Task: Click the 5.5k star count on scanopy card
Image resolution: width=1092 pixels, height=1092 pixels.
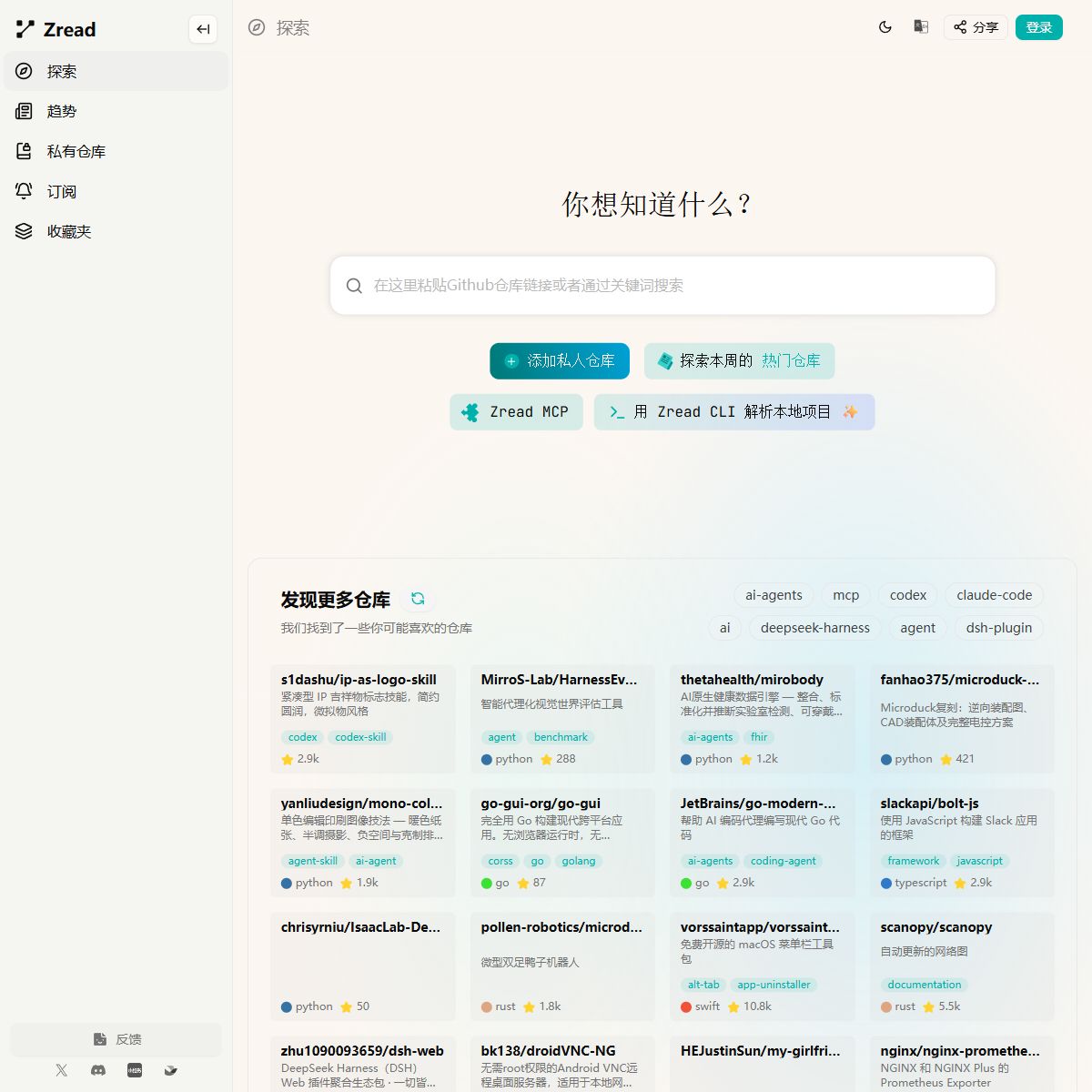Action: [942, 1006]
